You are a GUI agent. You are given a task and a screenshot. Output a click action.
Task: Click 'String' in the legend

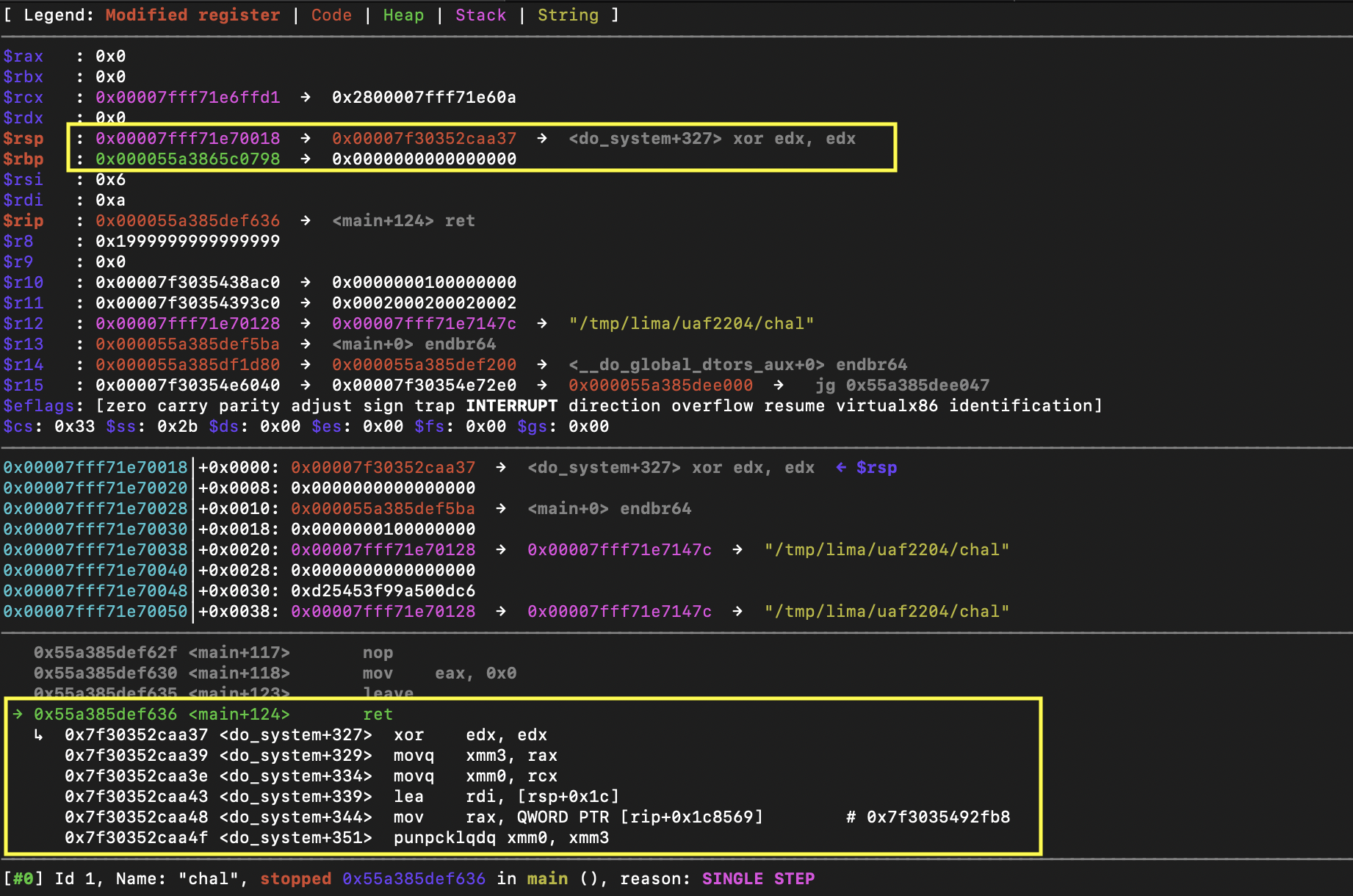click(x=568, y=15)
